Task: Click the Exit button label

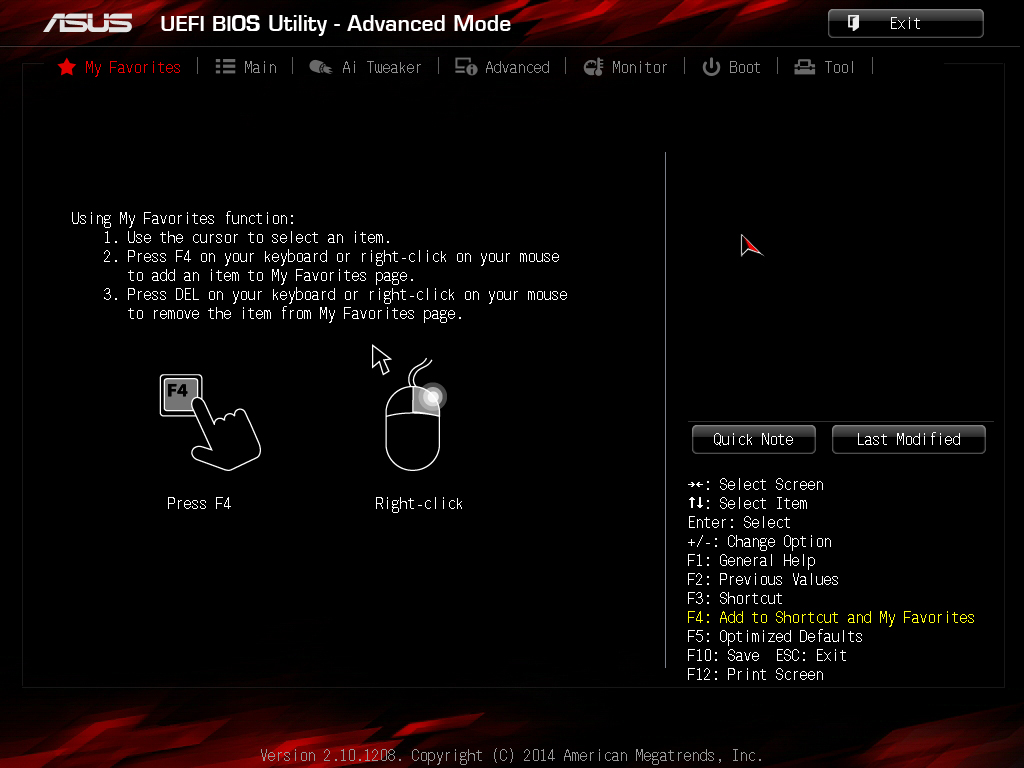Action: tap(905, 24)
